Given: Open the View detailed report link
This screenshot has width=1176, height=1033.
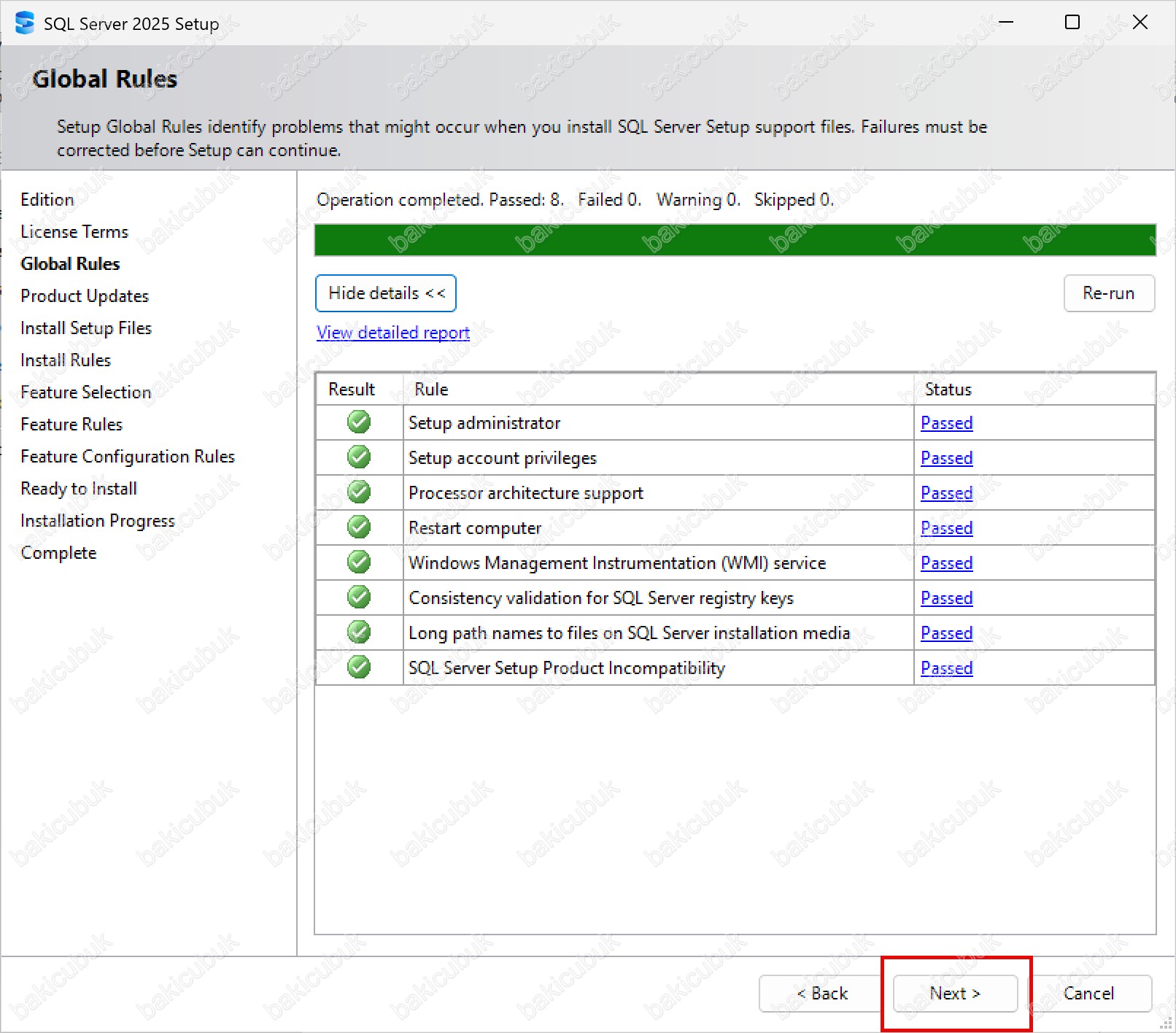Looking at the screenshot, I should [x=392, y=333].
